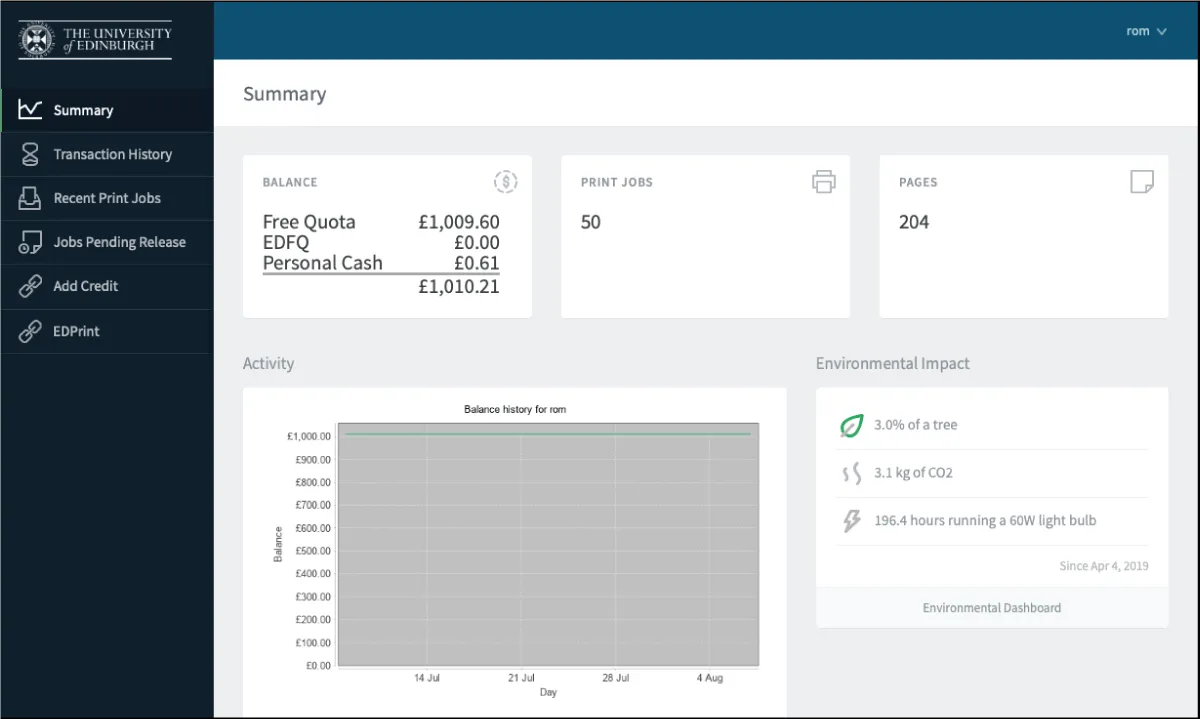This screenshot has height=719, width=1200.
Task: Select the CO2 steam icon
Action: coord(851,472)
